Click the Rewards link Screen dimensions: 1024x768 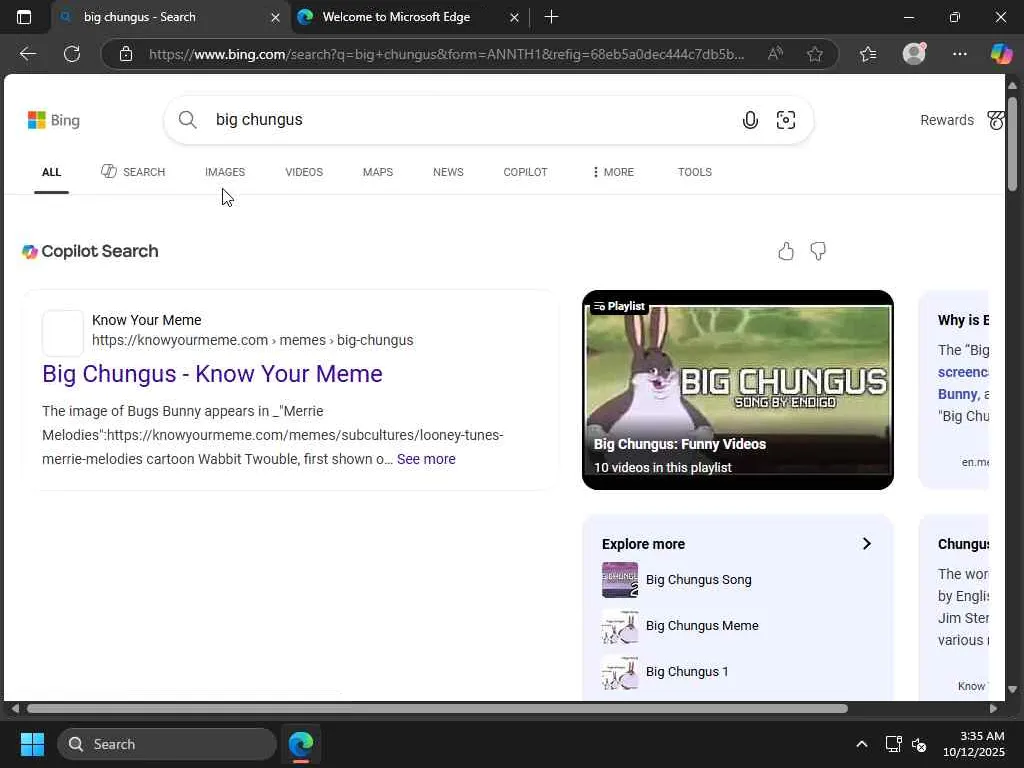click(x=946, y=120)
